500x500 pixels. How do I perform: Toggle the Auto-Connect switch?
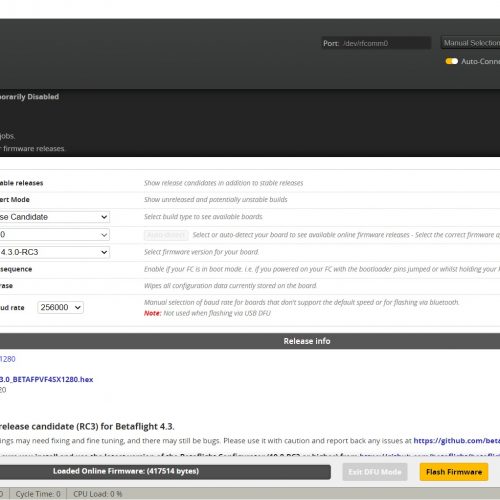click(x=451, y=61)
